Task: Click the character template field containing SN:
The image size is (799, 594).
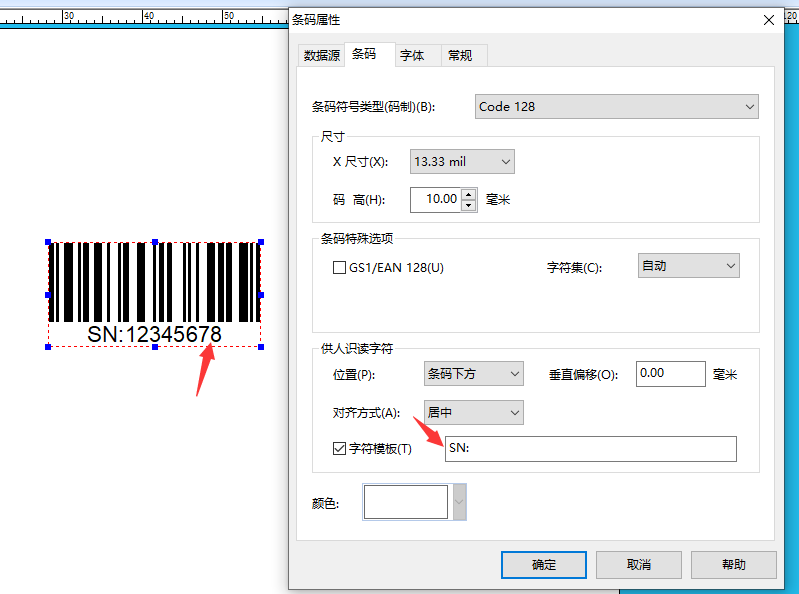Action: (x=591, y=449)
